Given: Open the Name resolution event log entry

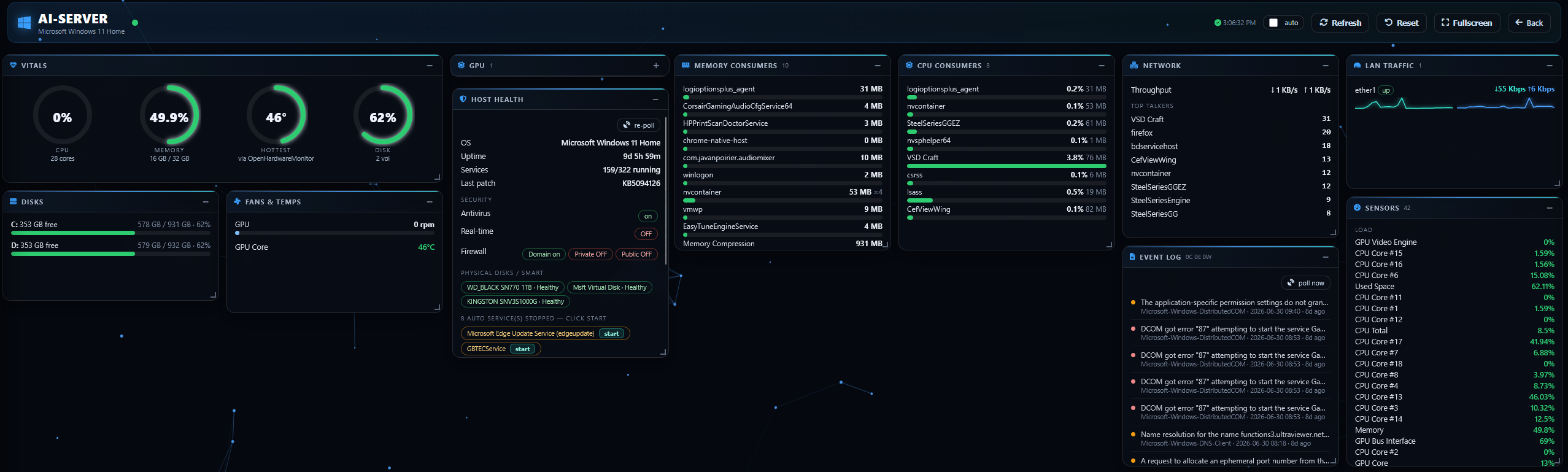Looking at the screenshot, I should coord(1230,439).
